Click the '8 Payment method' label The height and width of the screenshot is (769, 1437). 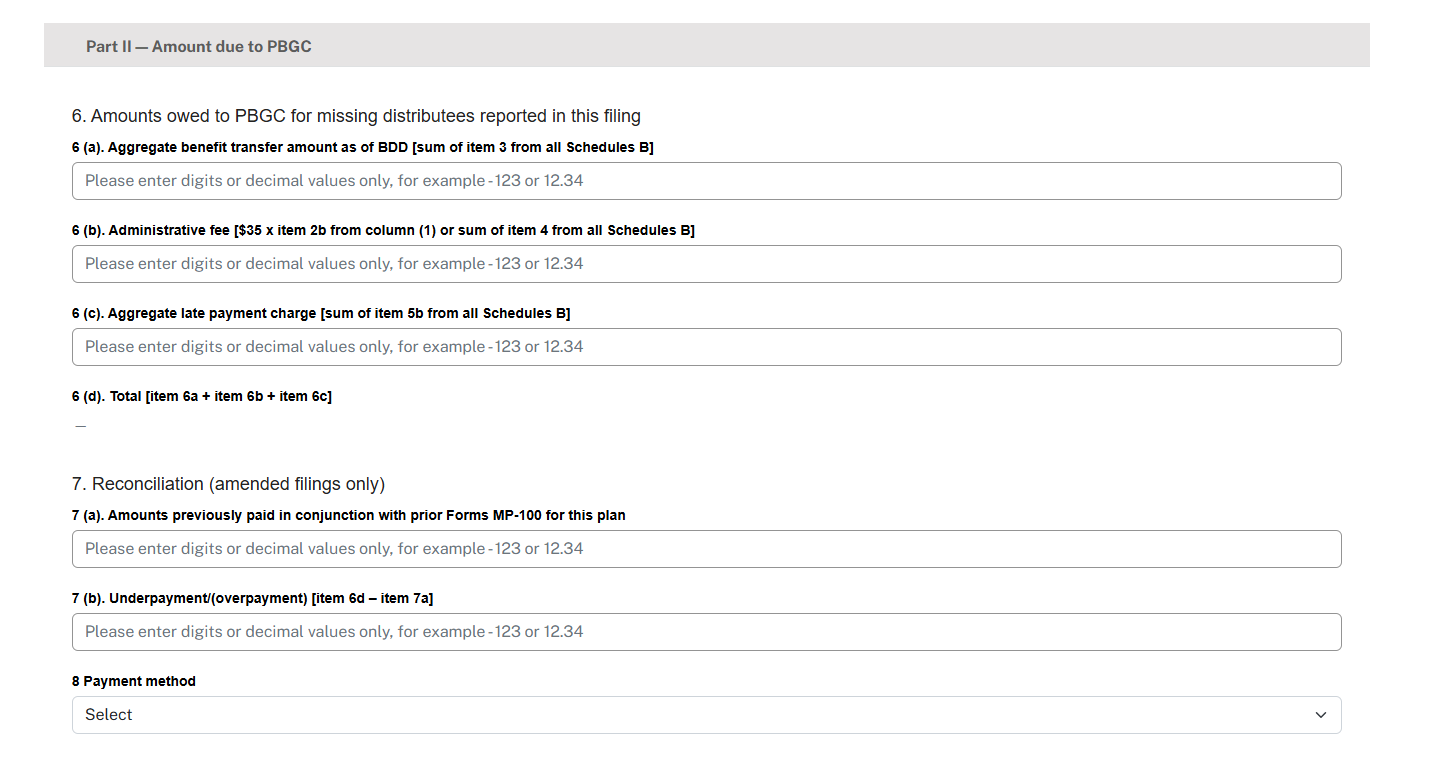[x=134, y=681]
